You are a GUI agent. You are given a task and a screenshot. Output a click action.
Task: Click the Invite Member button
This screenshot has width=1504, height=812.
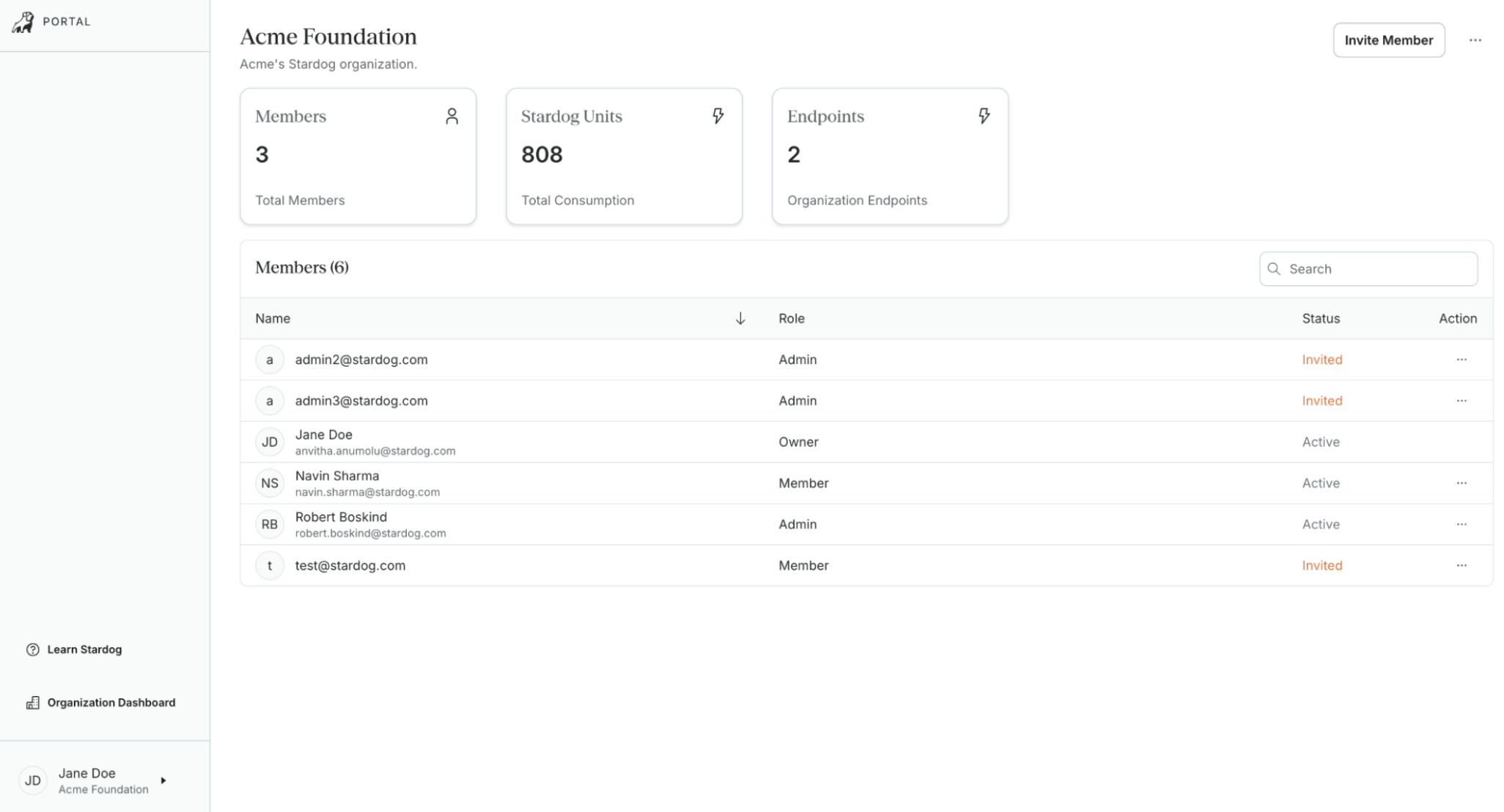(1388, 40)
